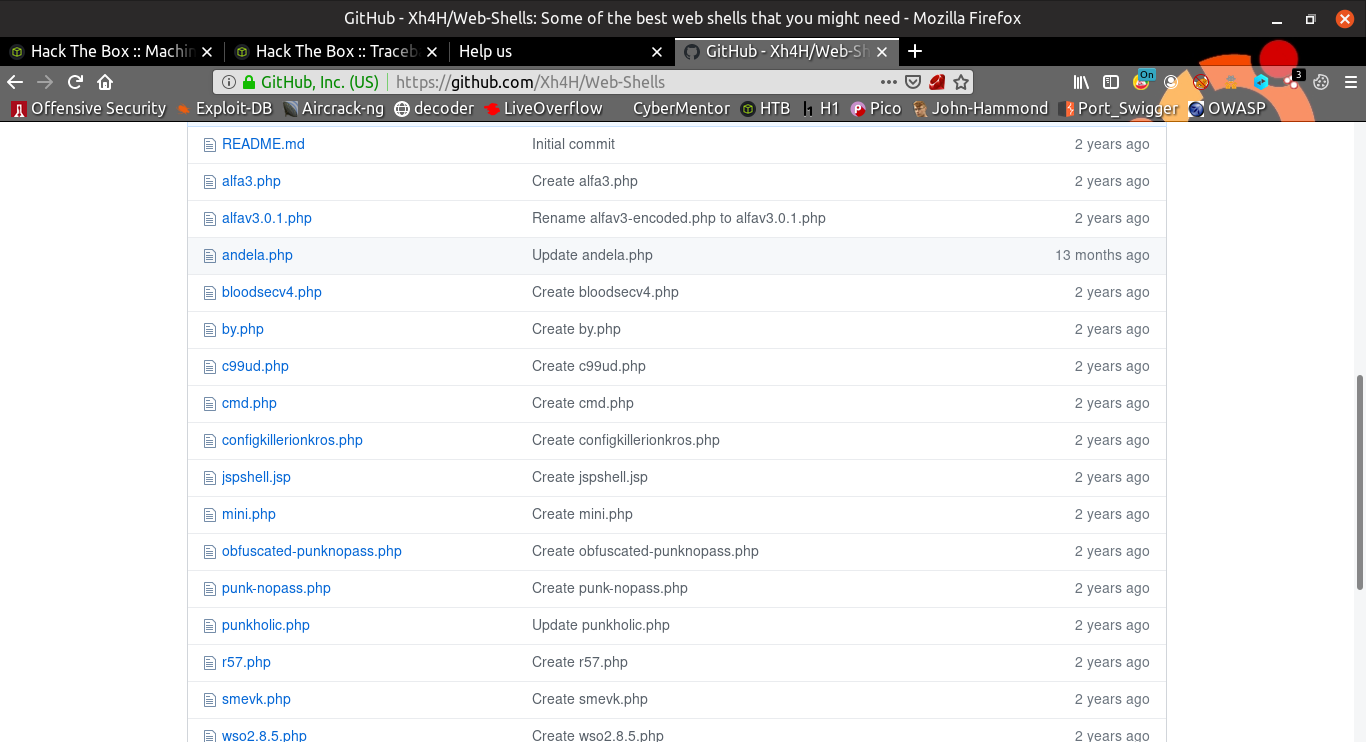Save page to Pocket
The width and height of the screenshot is (1366, 742).
pos(913,82)
